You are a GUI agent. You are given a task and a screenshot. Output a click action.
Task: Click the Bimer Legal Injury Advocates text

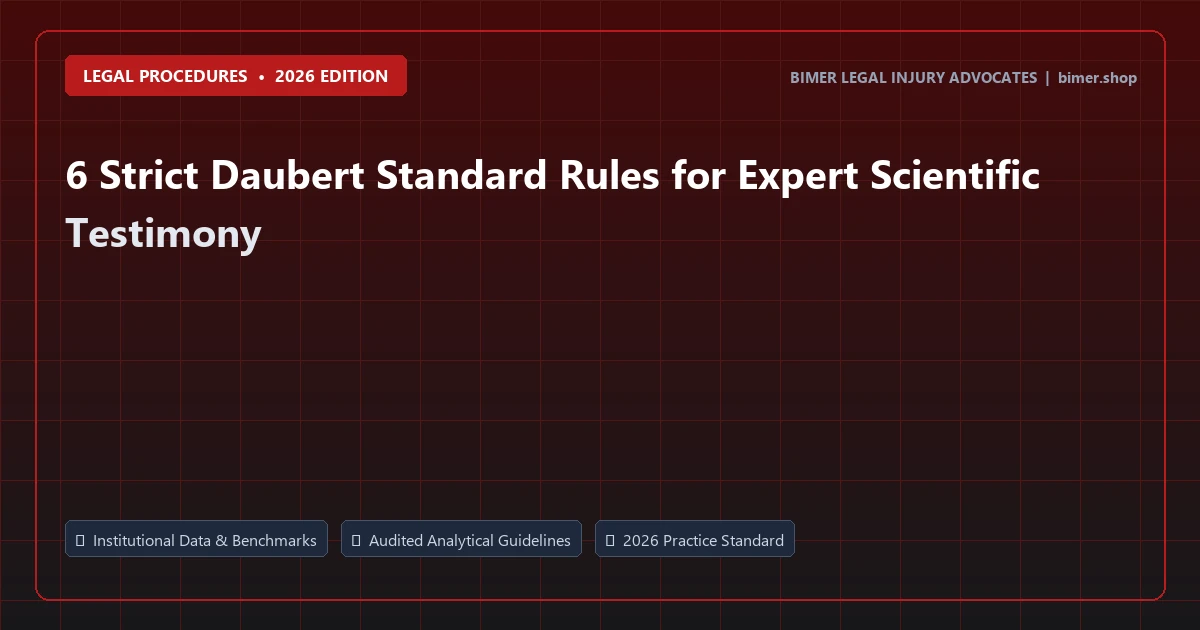[913, 78]
